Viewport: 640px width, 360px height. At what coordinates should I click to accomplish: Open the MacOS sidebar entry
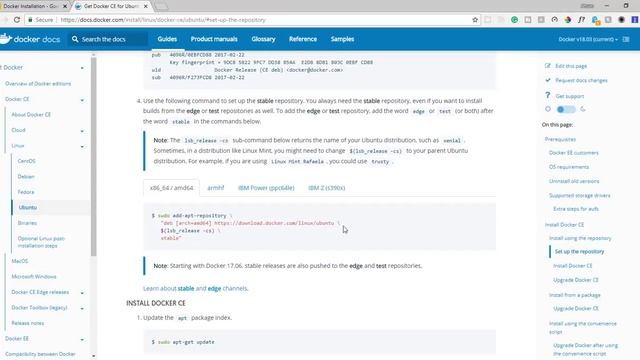click(20, 261)
